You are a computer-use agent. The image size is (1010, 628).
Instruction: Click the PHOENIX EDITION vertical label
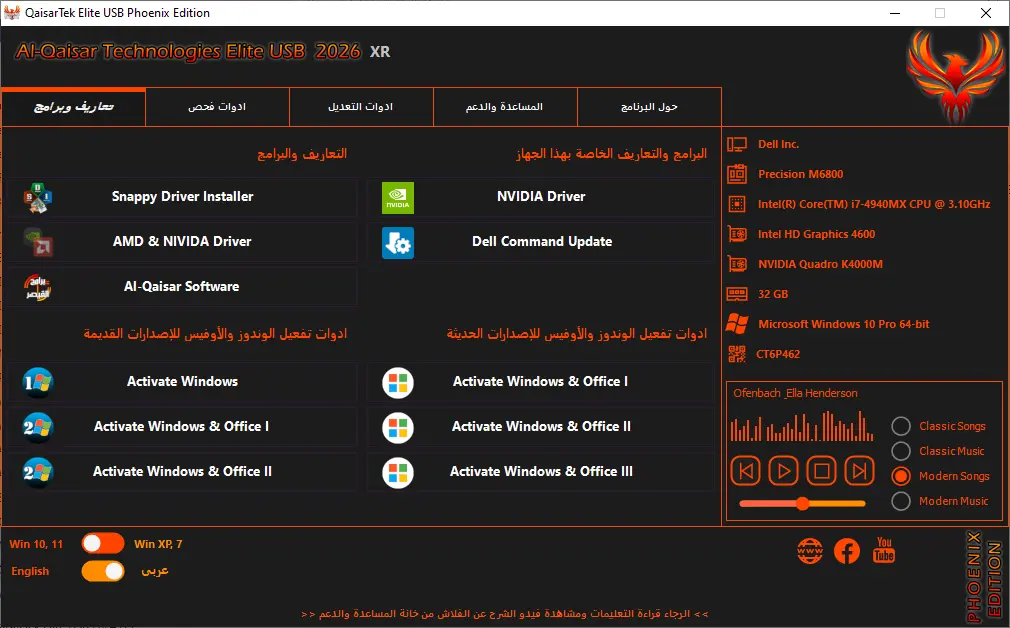point(984,576)
